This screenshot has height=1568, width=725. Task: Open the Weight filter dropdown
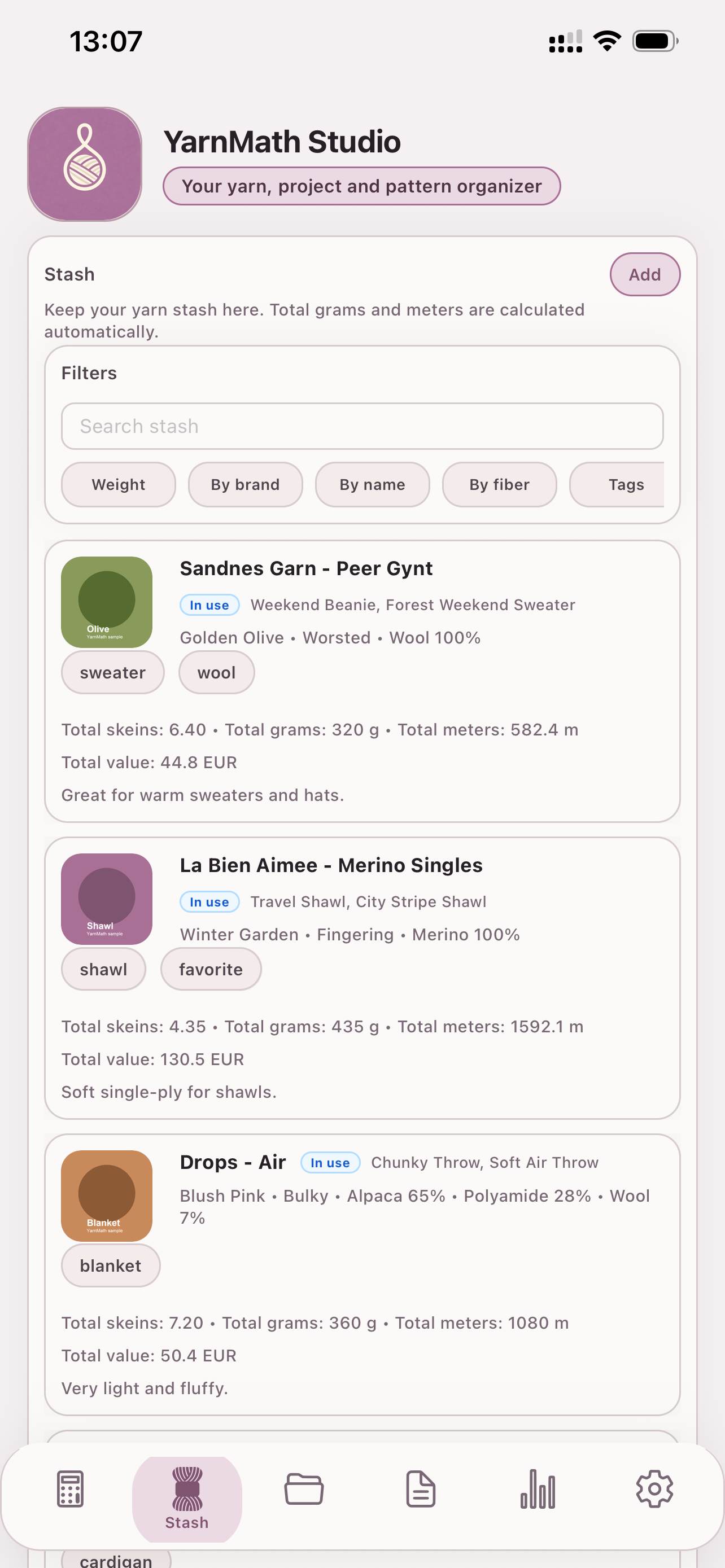click(x=118, y=484)
